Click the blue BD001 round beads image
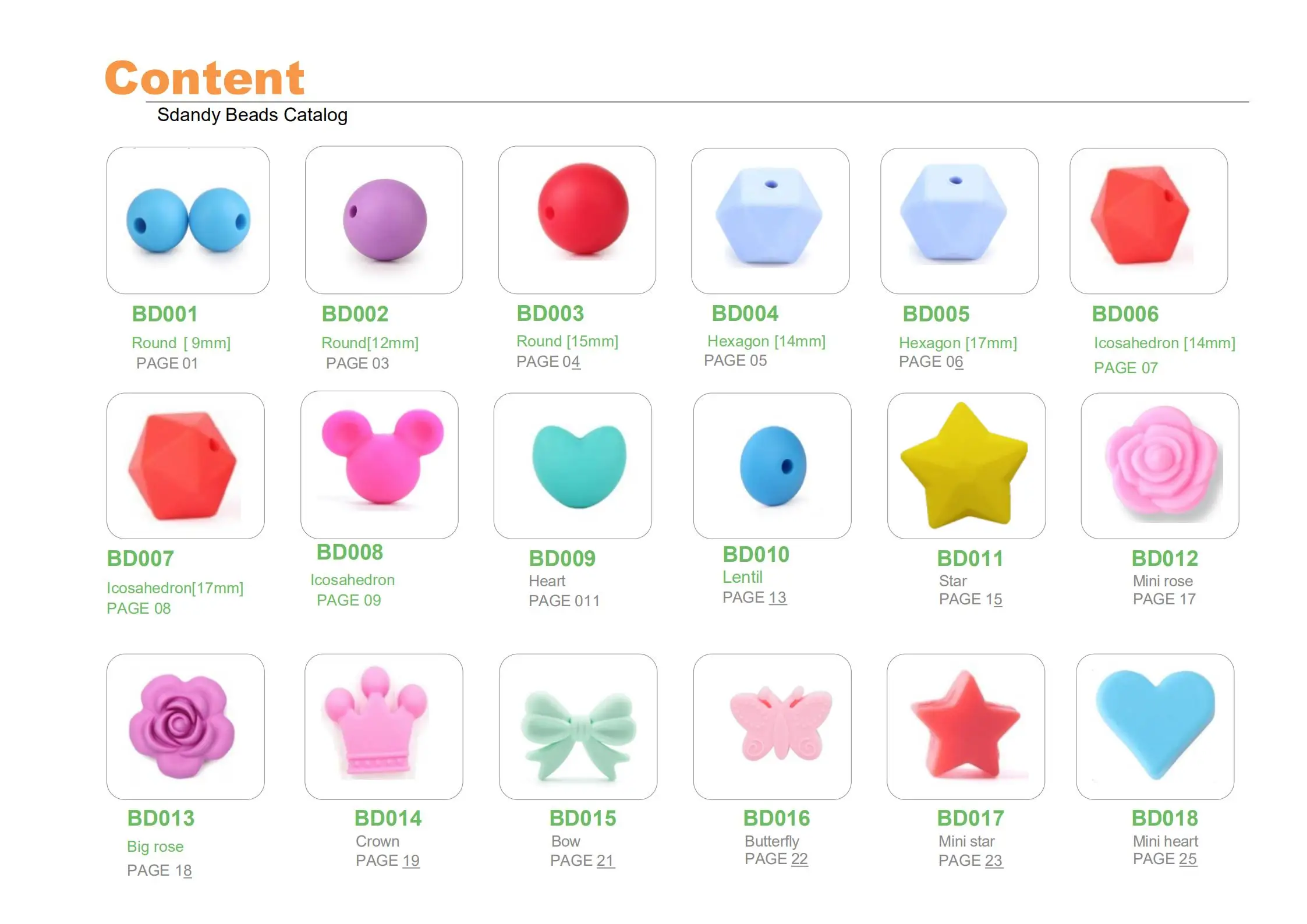The width and height of the screenshot is (1307, 924). pyautogui.click(x=188, y=220)
